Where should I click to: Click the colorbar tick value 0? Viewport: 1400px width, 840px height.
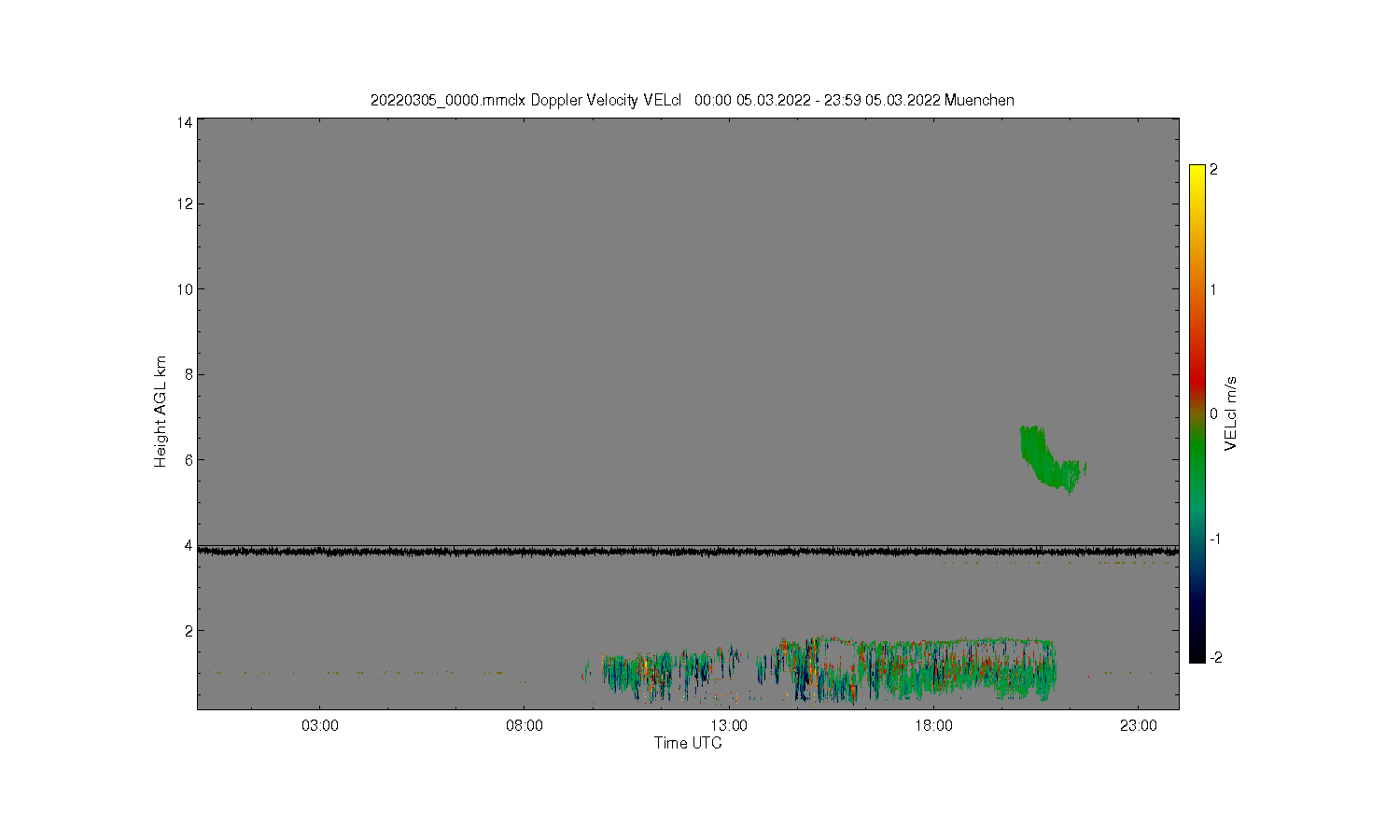(1214, 413)
